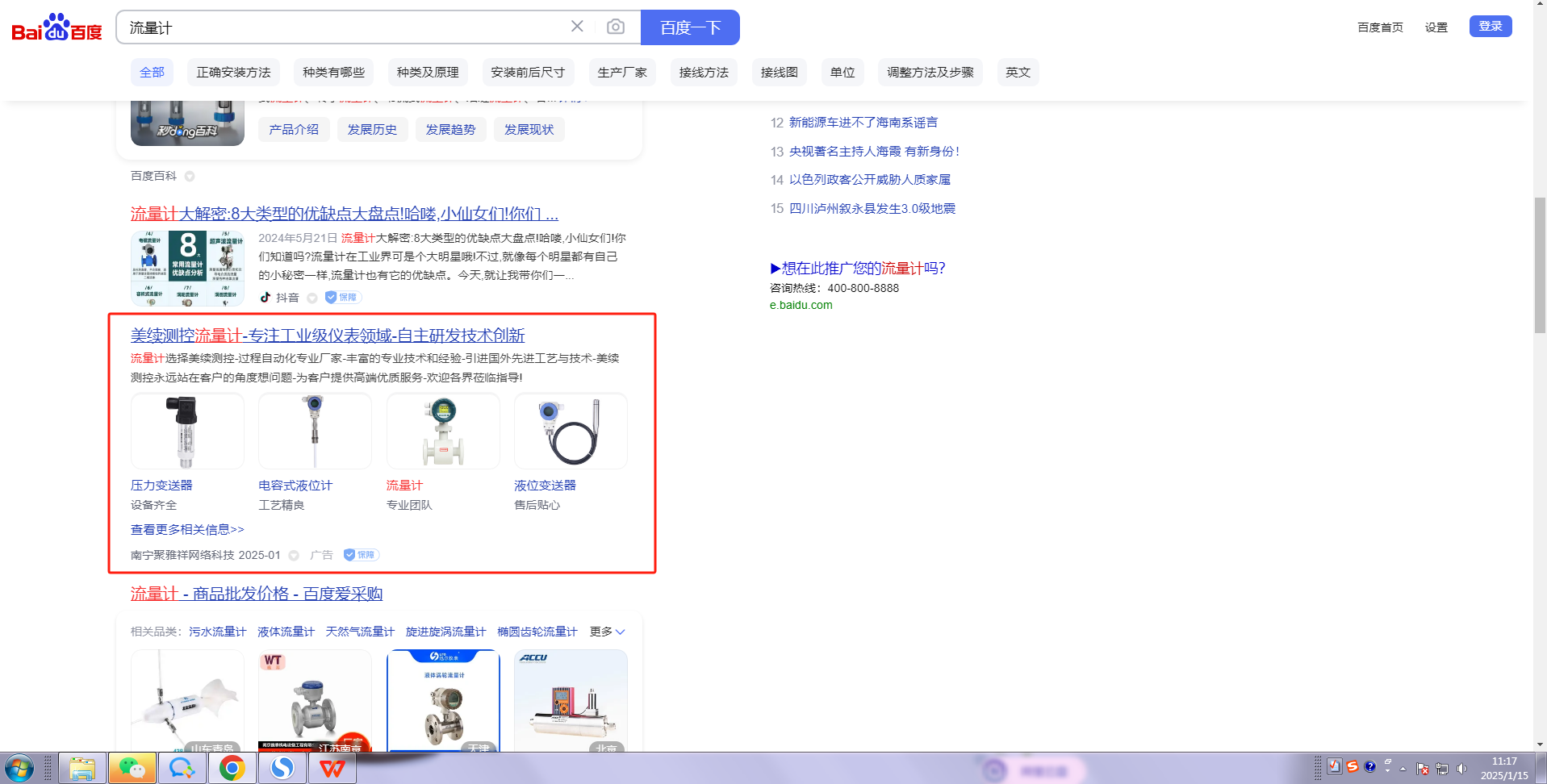1547x784 pixels.
Task: Click the network icon in the tray
Action: point(1442,769)
